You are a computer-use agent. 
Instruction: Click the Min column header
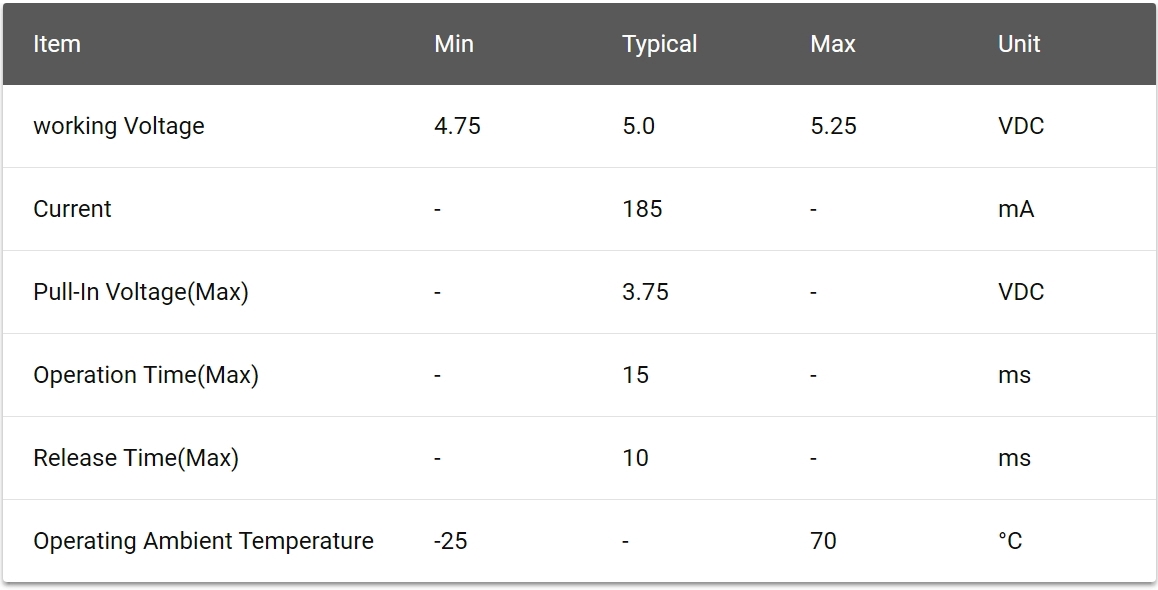click(454, 44)
